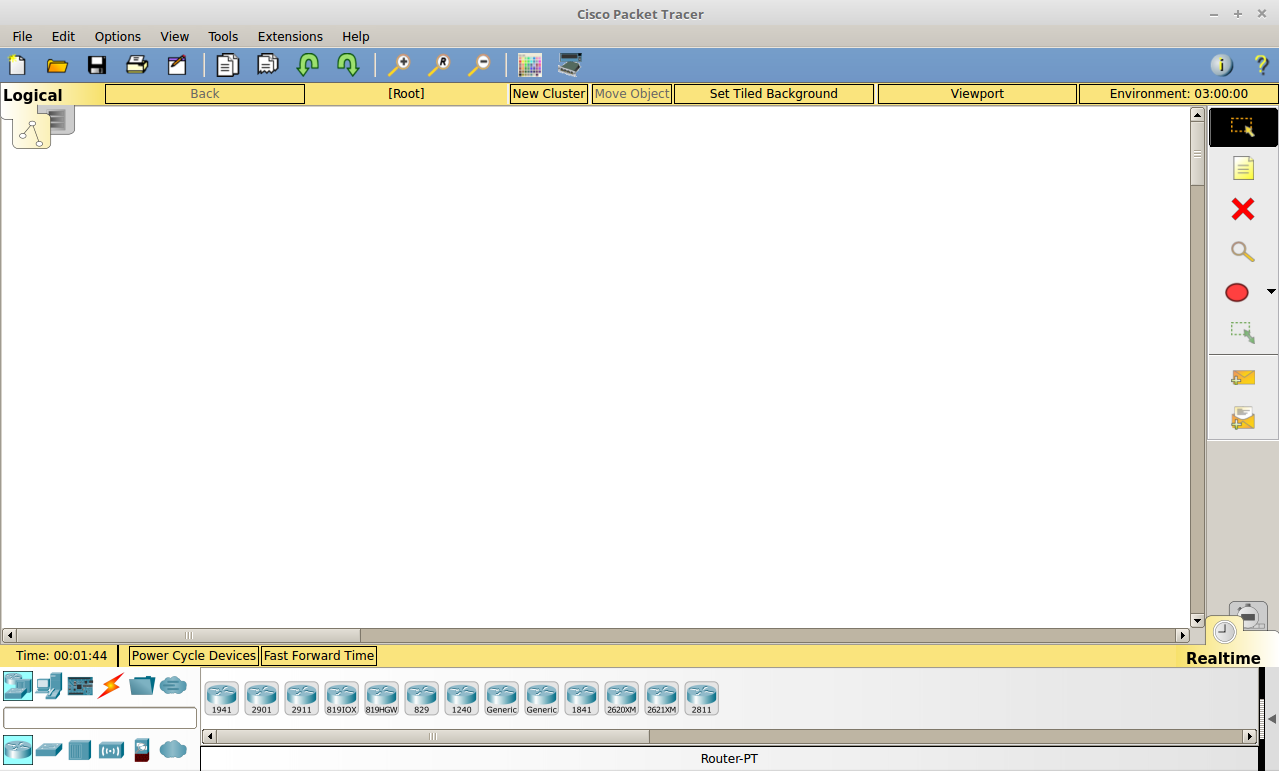Choose the Components category
Image resolution: width=1279 pixels, height=771 pixels.
pos(80,685)
